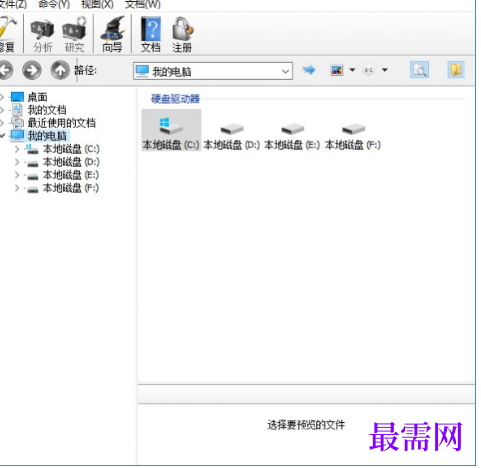The height and width of the screenshot is (468, 481).
Task: Open the 我的电脑 path combo box
Action: click(213, 71)
